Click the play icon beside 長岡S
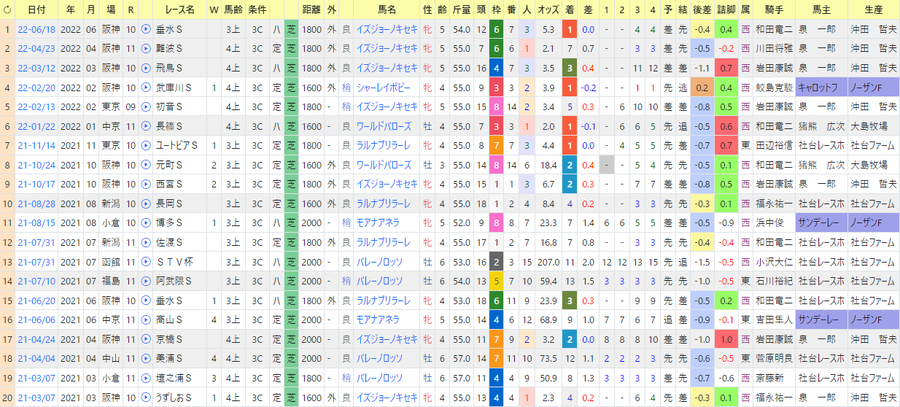The width and height of the screenshot is (900, 407). coord(145,204)
